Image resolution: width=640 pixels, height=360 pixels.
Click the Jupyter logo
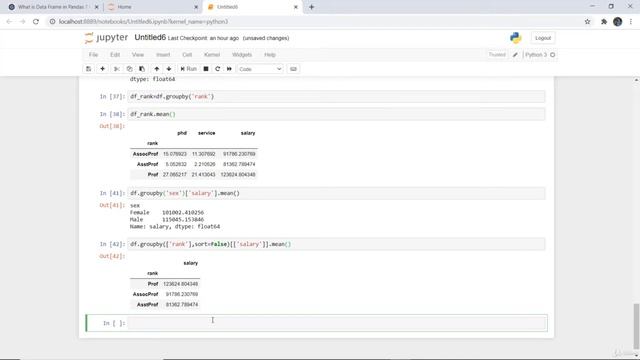tap(106, 38)
